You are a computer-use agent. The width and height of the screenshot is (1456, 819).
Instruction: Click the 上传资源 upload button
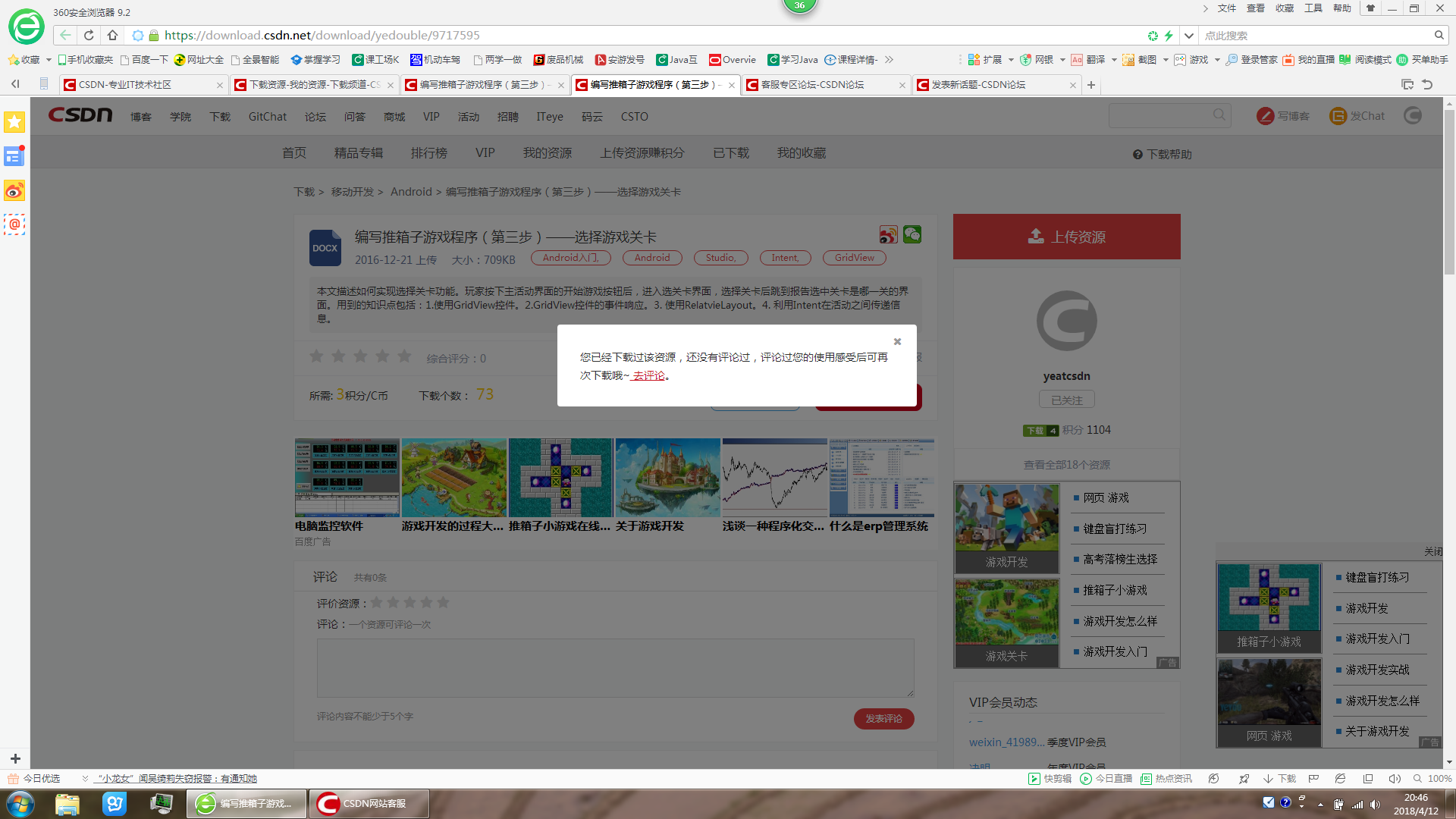[1066, 237]
